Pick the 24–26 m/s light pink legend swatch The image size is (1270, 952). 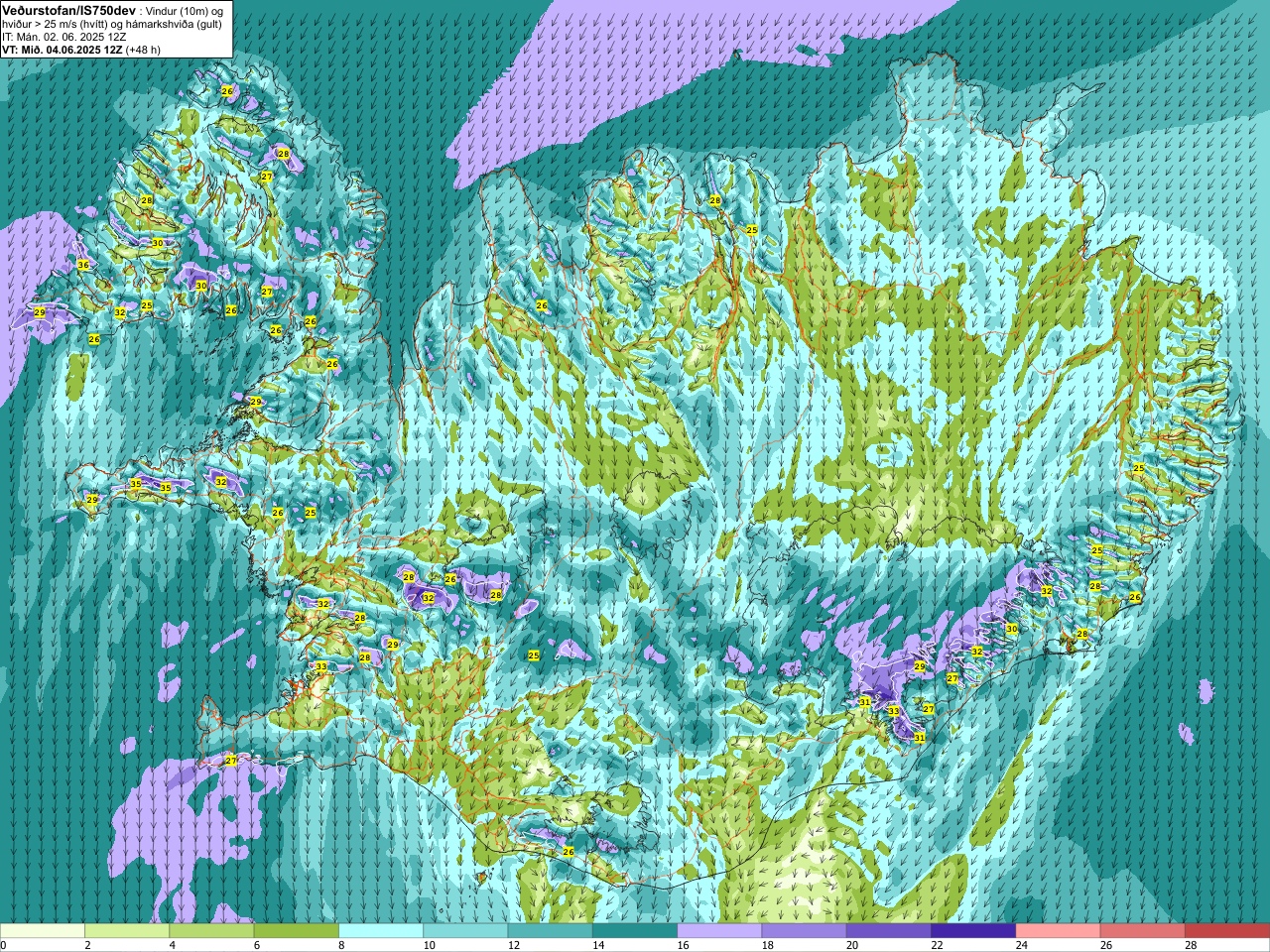[x=1059, y=931]
